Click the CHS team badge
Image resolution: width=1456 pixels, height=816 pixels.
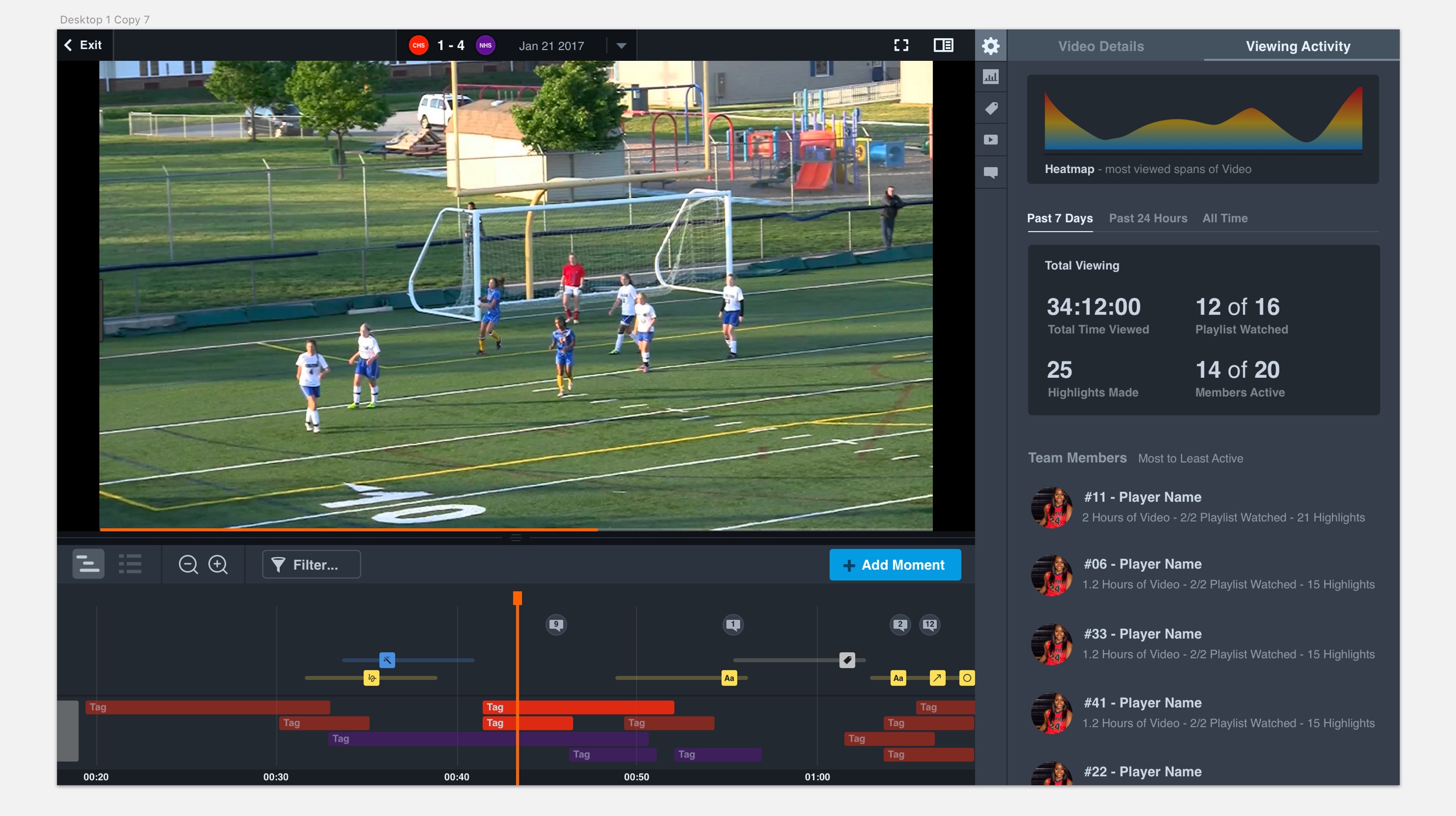point(419,46)
